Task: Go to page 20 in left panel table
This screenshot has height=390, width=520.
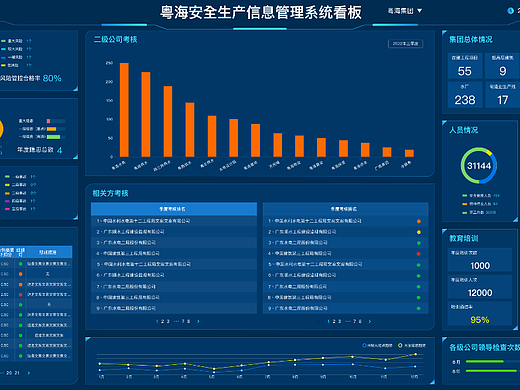Action: [x=9, y=373]
